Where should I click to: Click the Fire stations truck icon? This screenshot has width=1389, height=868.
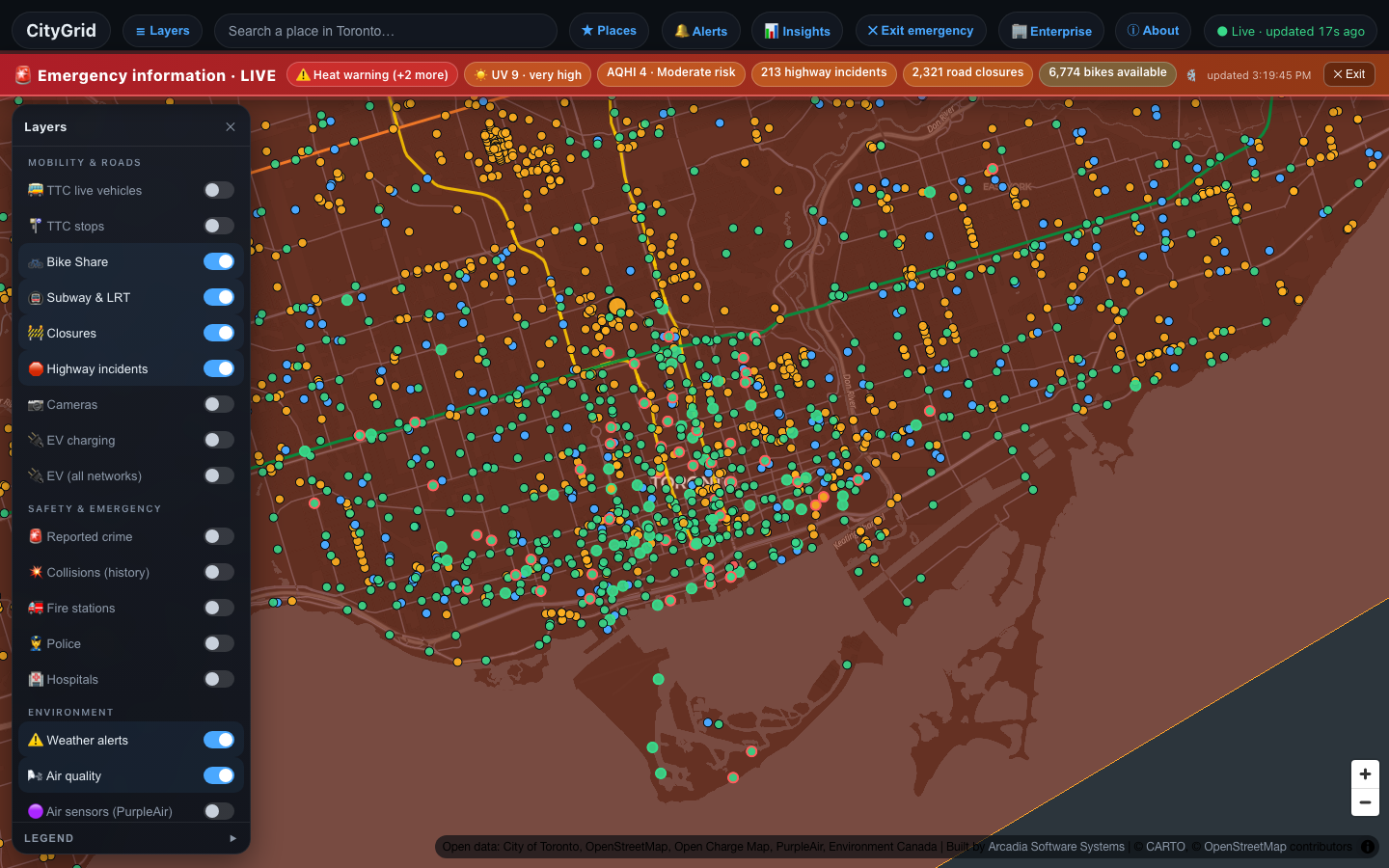tap(36, 608)
